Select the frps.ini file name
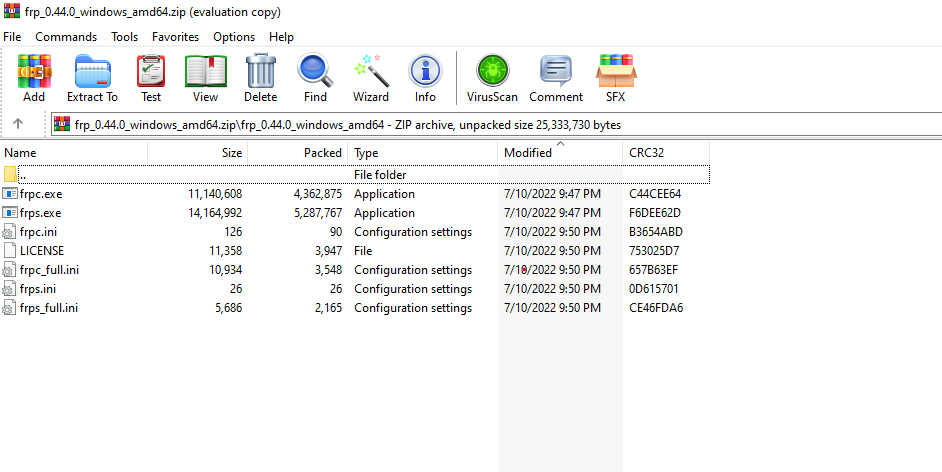The image size is (942, 472). [x=38, y=289]
